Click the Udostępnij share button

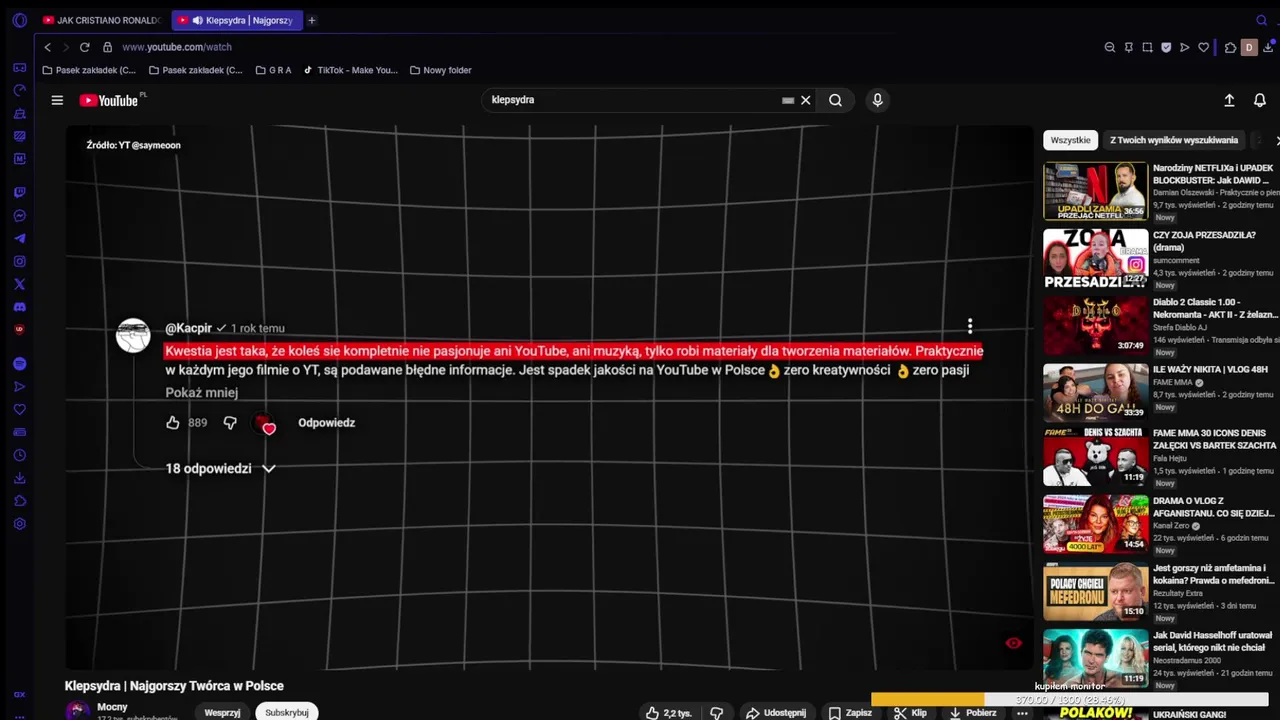tap(776, 713)
